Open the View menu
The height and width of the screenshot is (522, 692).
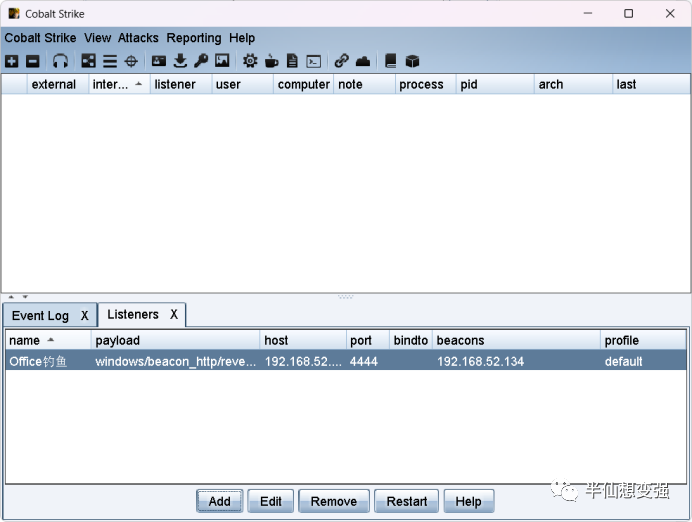coord(98,38)
